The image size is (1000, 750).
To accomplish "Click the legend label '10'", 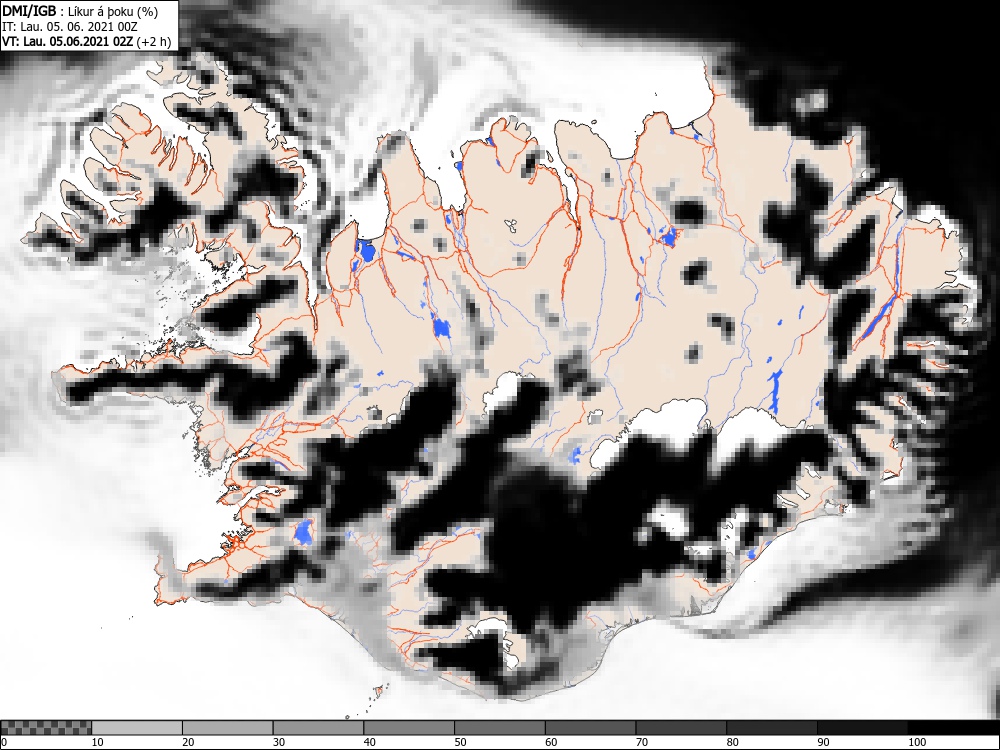I will (97, 742).
